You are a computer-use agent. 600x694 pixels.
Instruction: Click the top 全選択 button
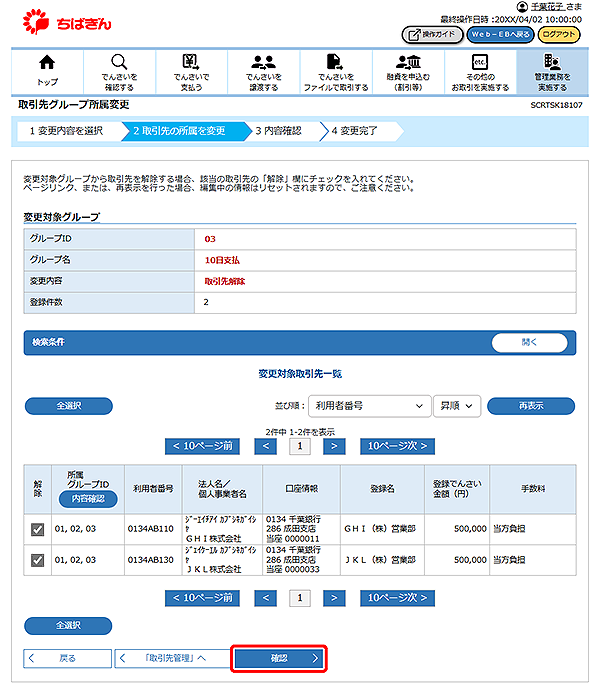click(68, 406)
